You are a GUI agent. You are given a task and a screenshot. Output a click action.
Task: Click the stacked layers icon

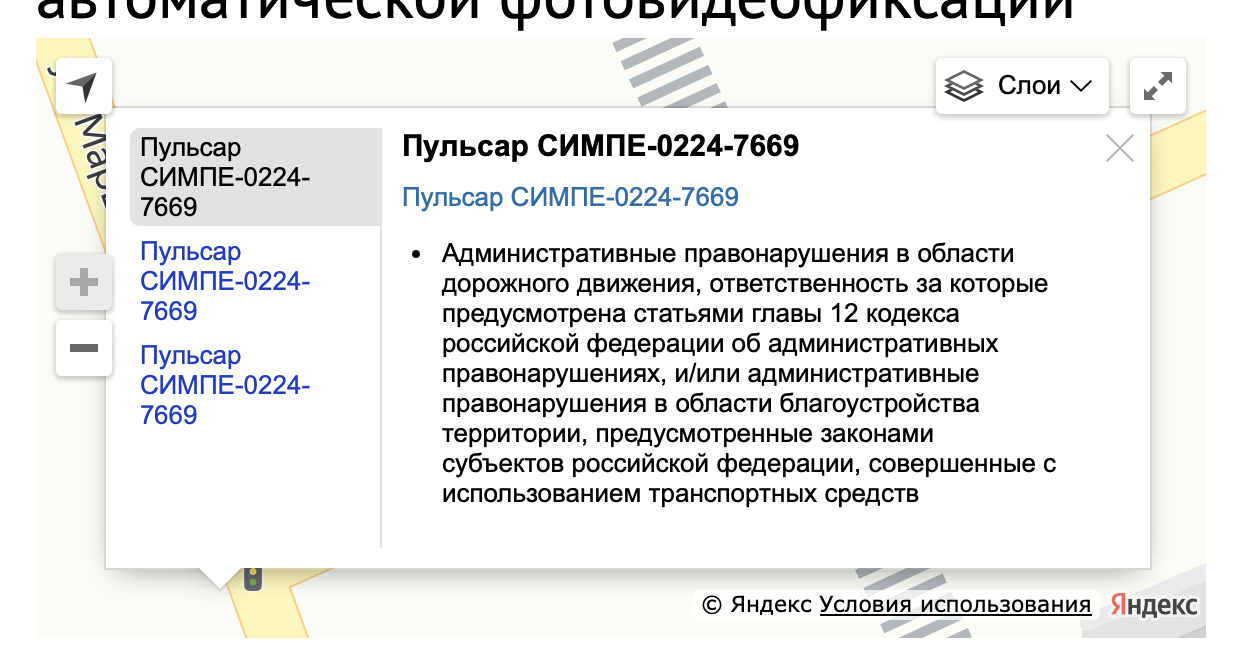coord(964,87)
